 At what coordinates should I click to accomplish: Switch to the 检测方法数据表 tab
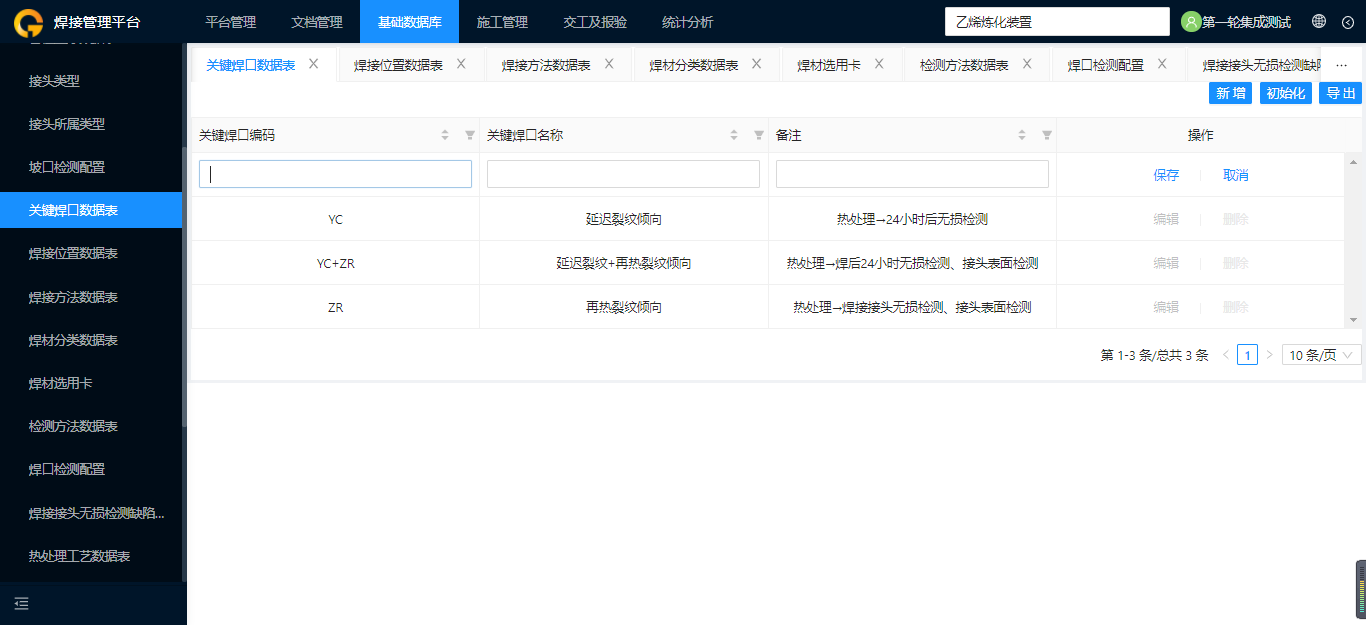coord(964,65)
